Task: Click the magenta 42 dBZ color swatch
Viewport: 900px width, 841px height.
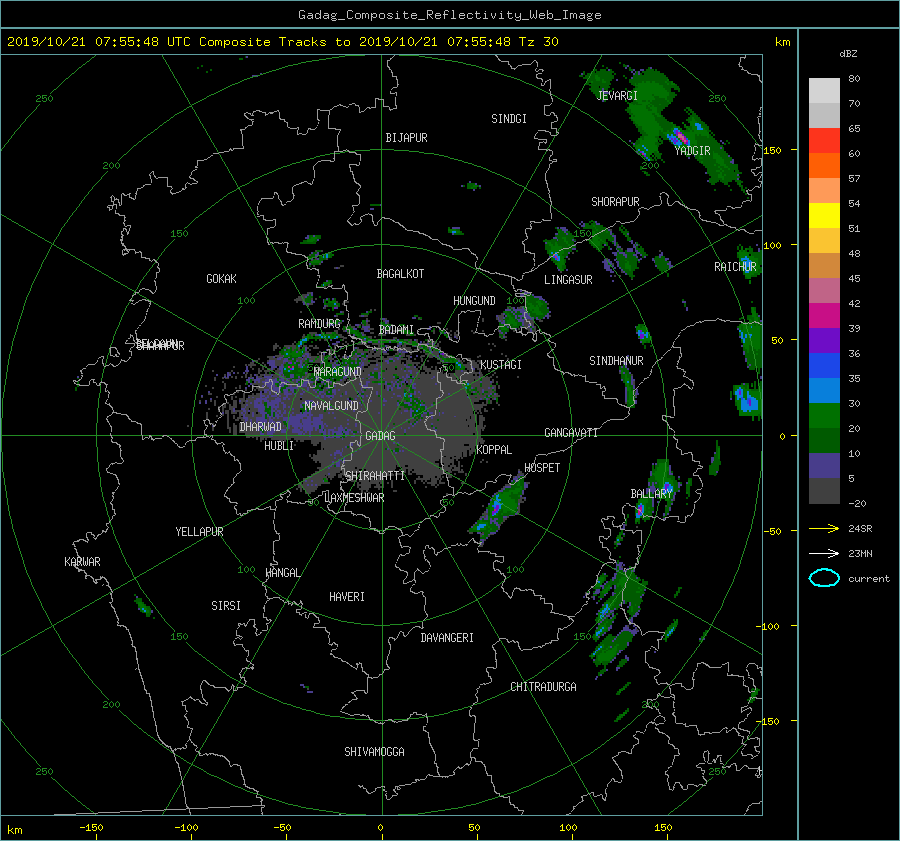Action: pyautogui.click(x=824, y=315)
